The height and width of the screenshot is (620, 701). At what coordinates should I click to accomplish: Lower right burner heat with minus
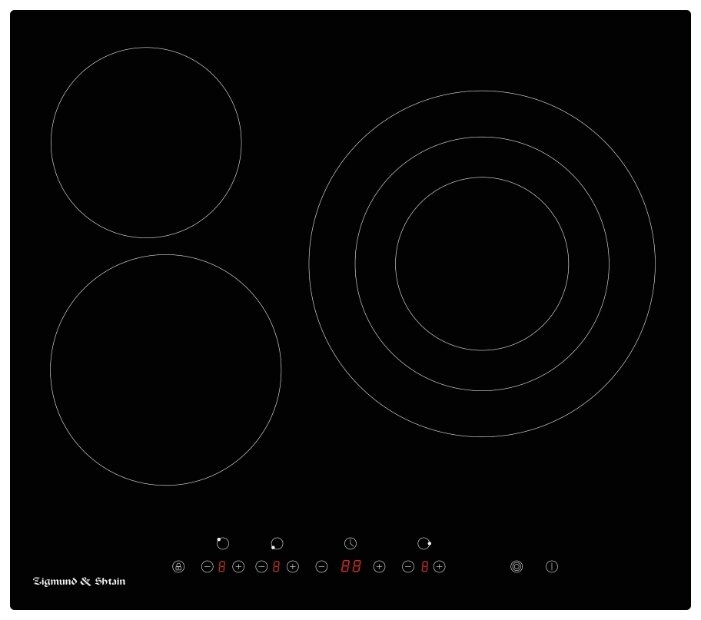tap(408, 567)
